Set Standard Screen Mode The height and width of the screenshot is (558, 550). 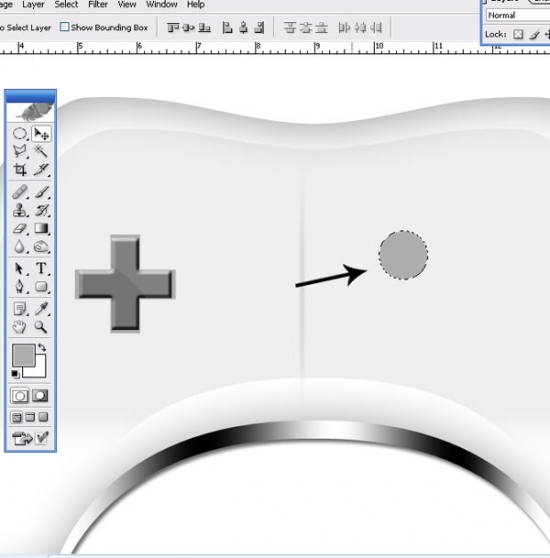pyautogui.click(x=16, y=417)
